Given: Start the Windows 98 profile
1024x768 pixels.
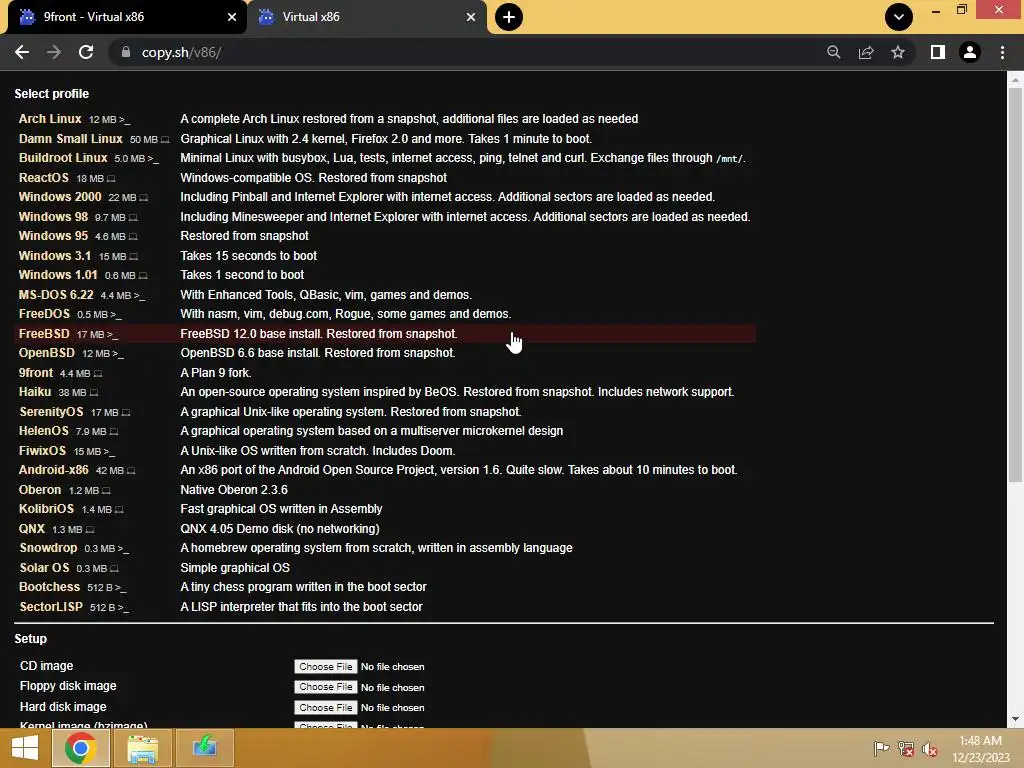Looking at the screenshot, I should 53,216.
